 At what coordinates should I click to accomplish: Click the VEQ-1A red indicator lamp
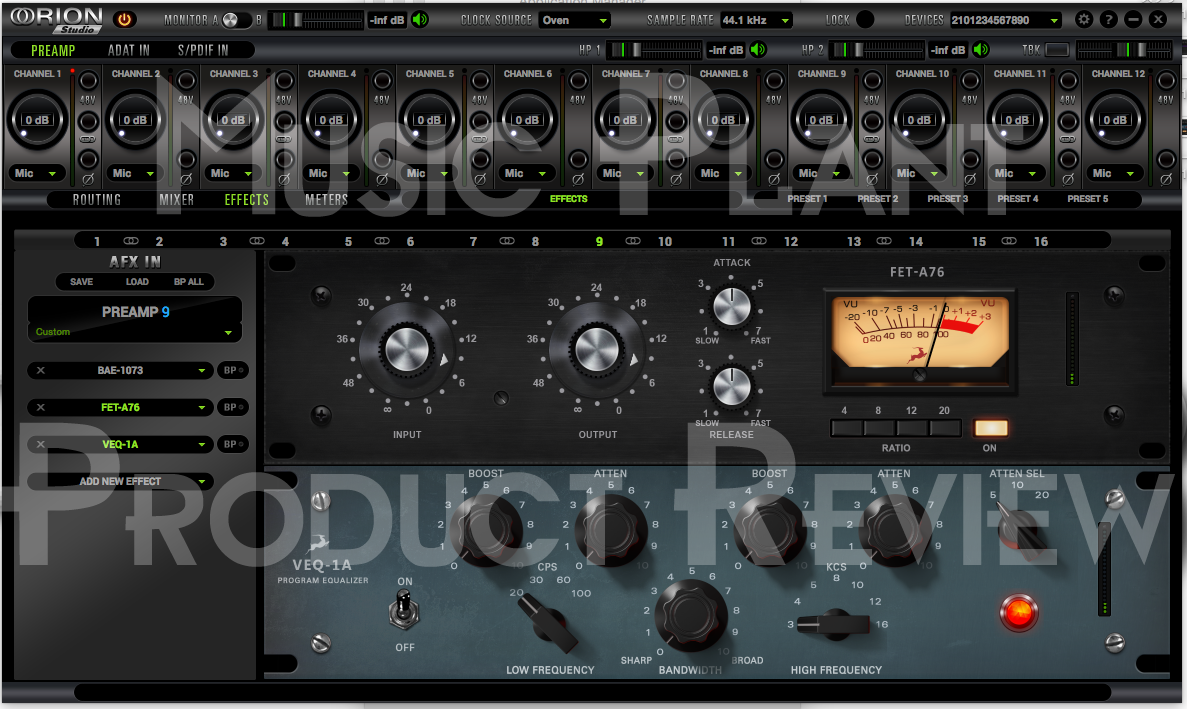1018,613
